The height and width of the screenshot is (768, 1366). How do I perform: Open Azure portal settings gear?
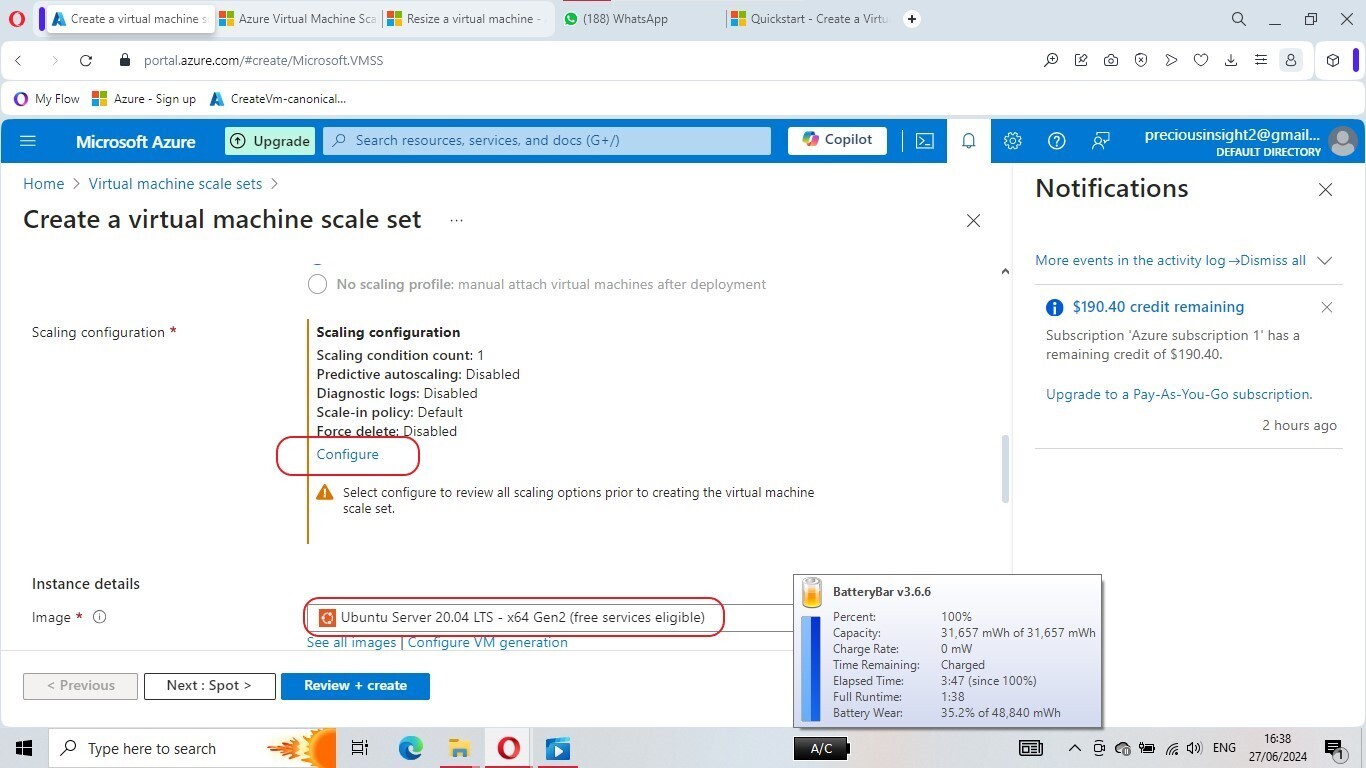click(1012, 141)
